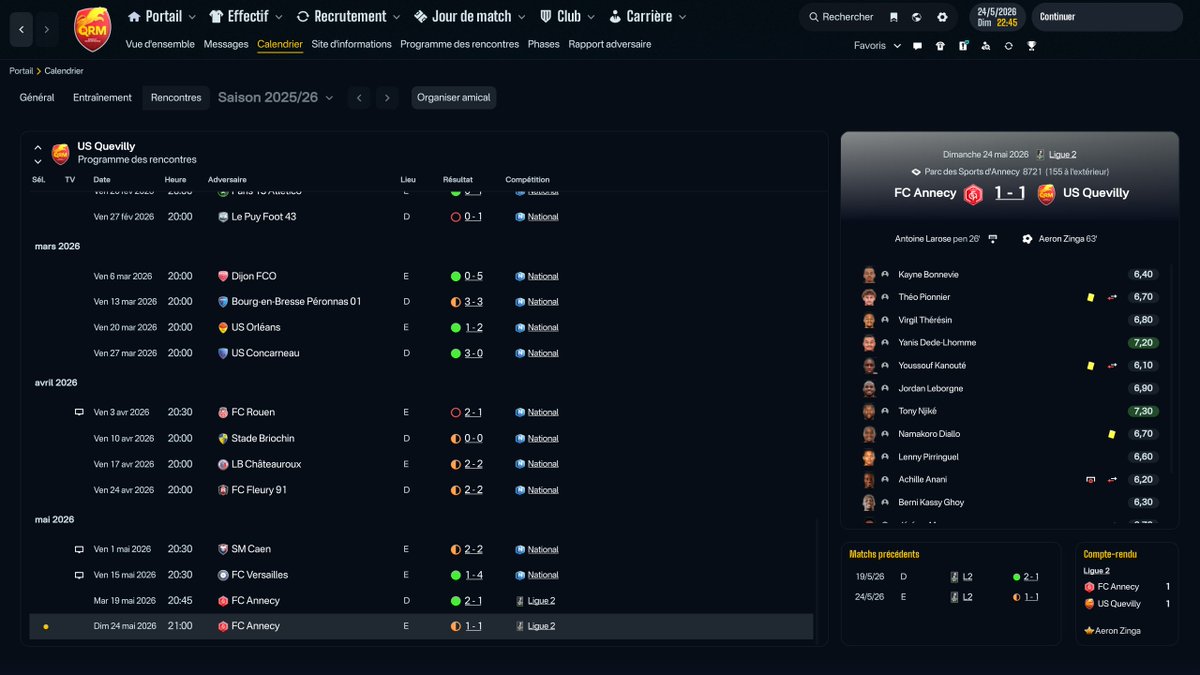Click the date display 24/5/2026 Dim 22:45
This screenshot has width=1200, height=675.
(998, 17)
